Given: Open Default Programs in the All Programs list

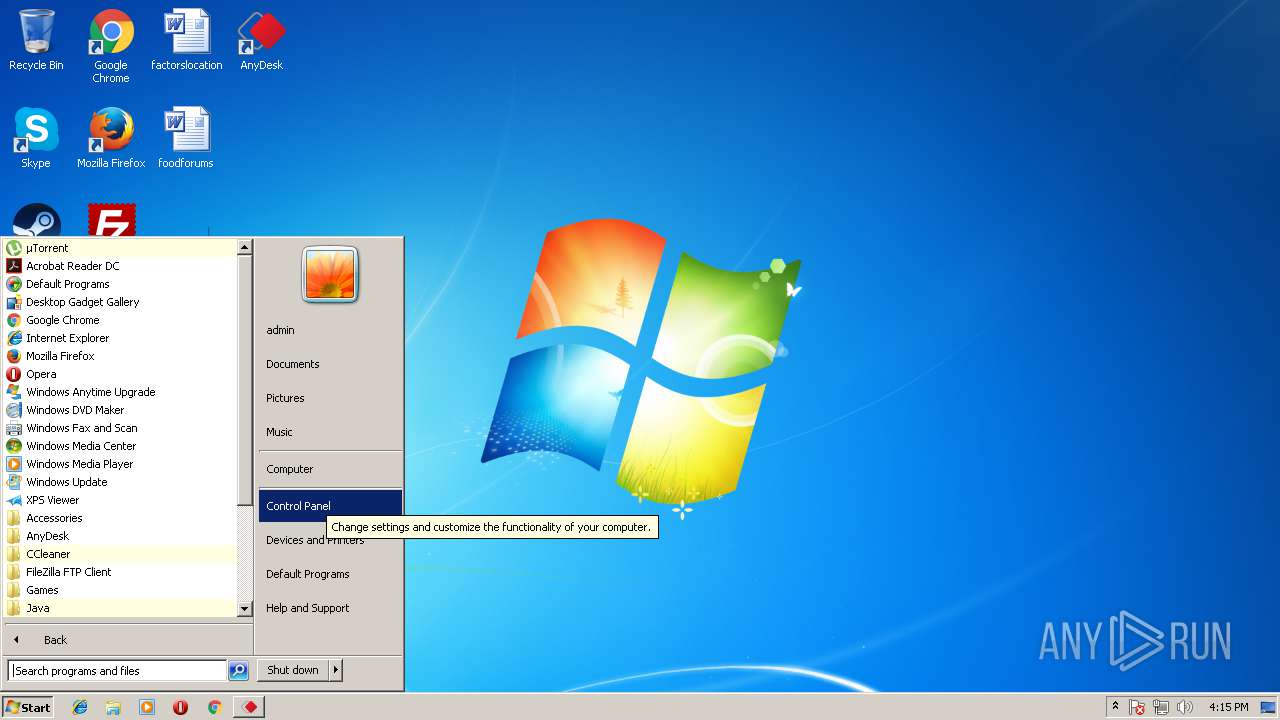Looking at the screenshot, I should pyautogui.click(x=120, y=284).
